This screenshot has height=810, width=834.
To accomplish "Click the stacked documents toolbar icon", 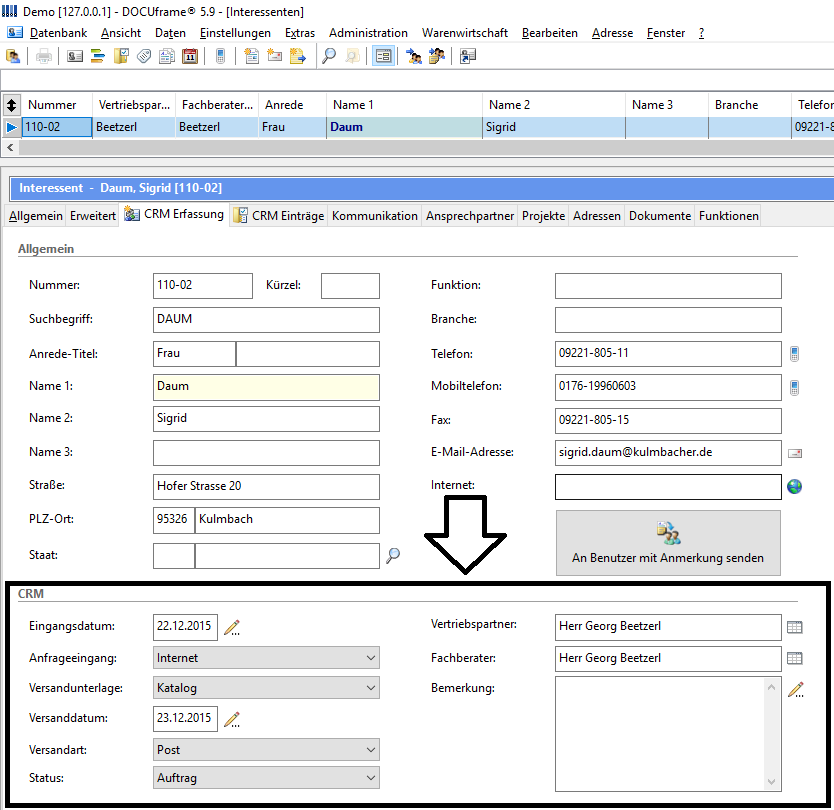I will coord(167,56).
